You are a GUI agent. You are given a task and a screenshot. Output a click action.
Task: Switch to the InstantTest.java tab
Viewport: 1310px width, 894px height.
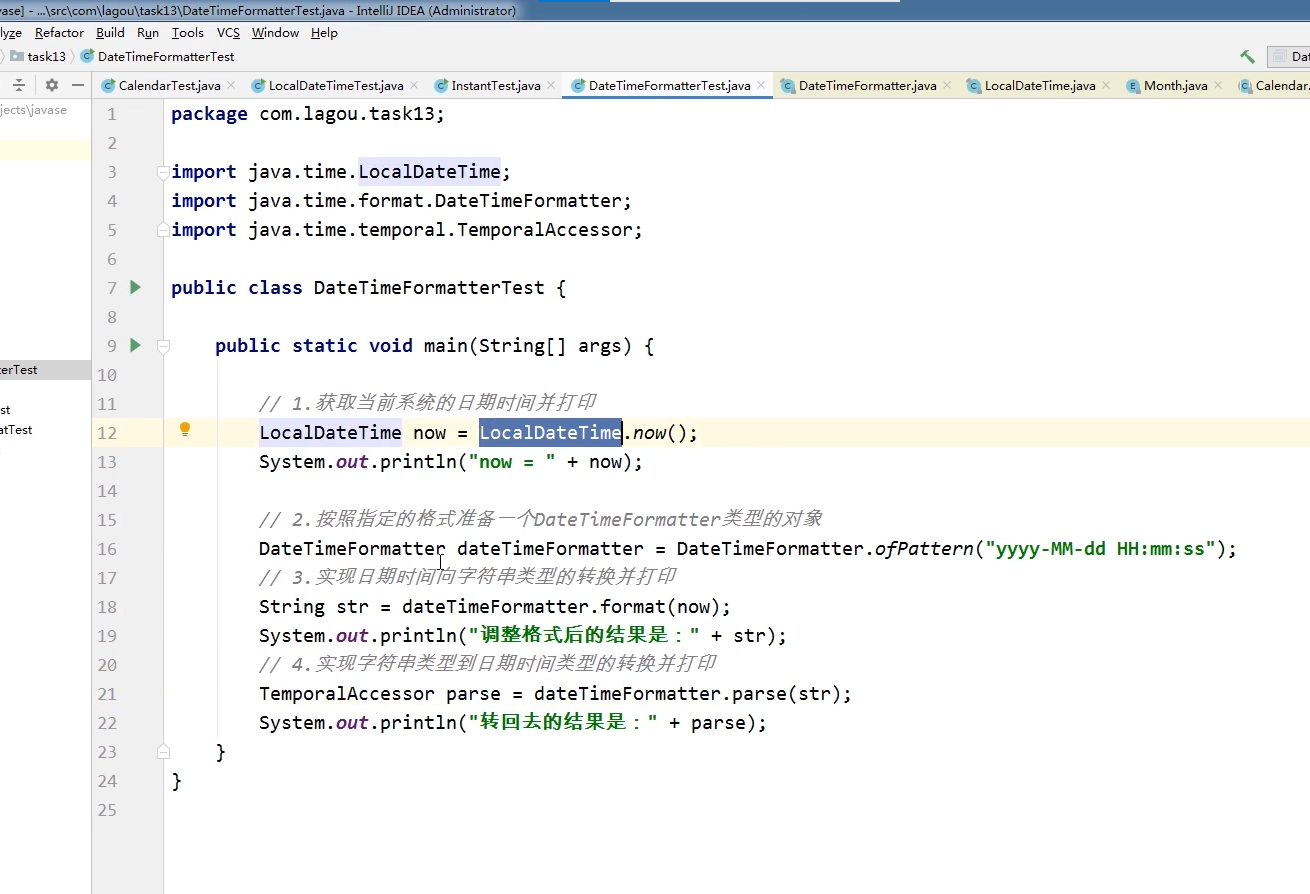coord(496,86)
